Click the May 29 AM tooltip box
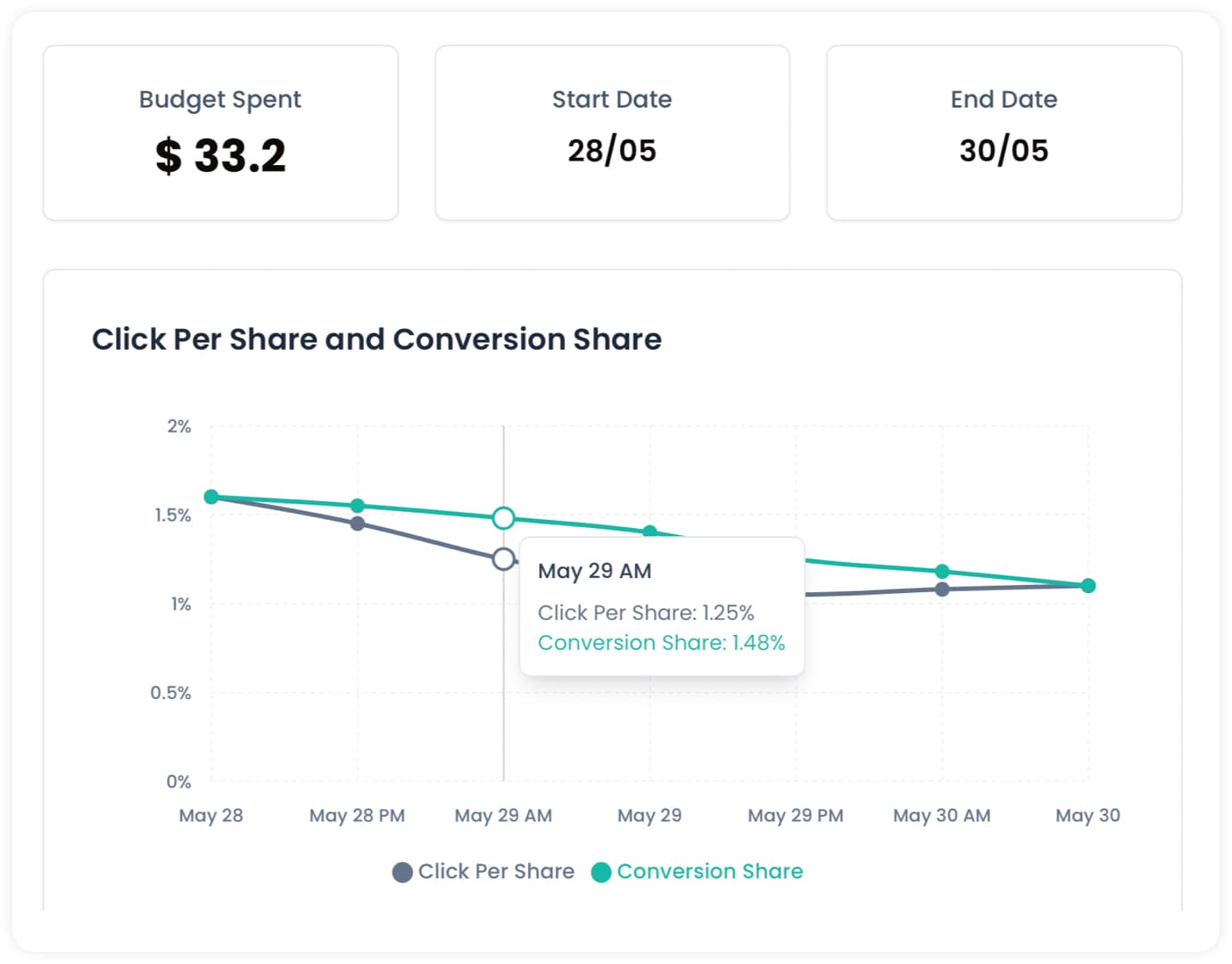Viewport: 1232px width, 964px height. click(x=661, y=606)
